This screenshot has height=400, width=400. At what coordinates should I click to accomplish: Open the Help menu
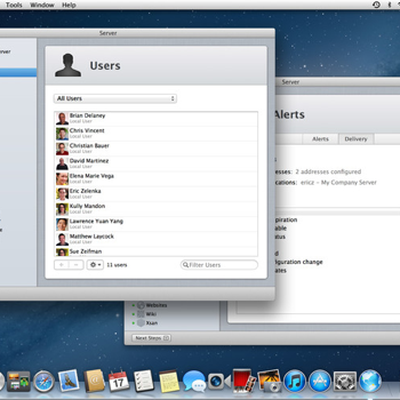point(69,5)
